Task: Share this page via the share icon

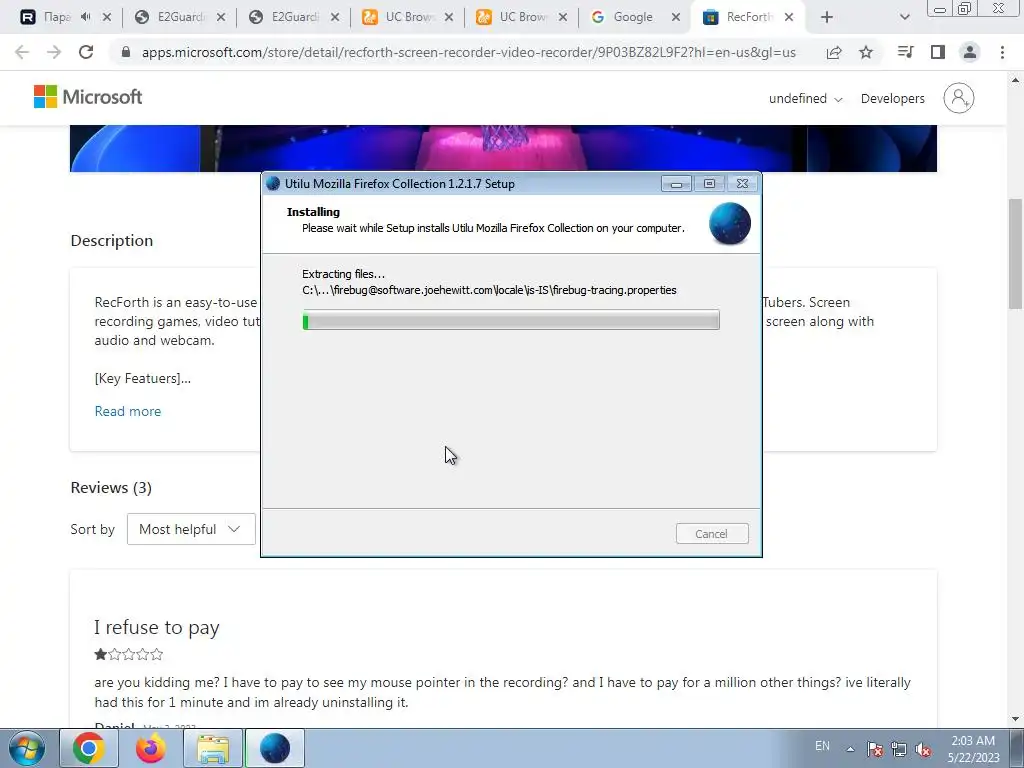Action: pos(834,52)
